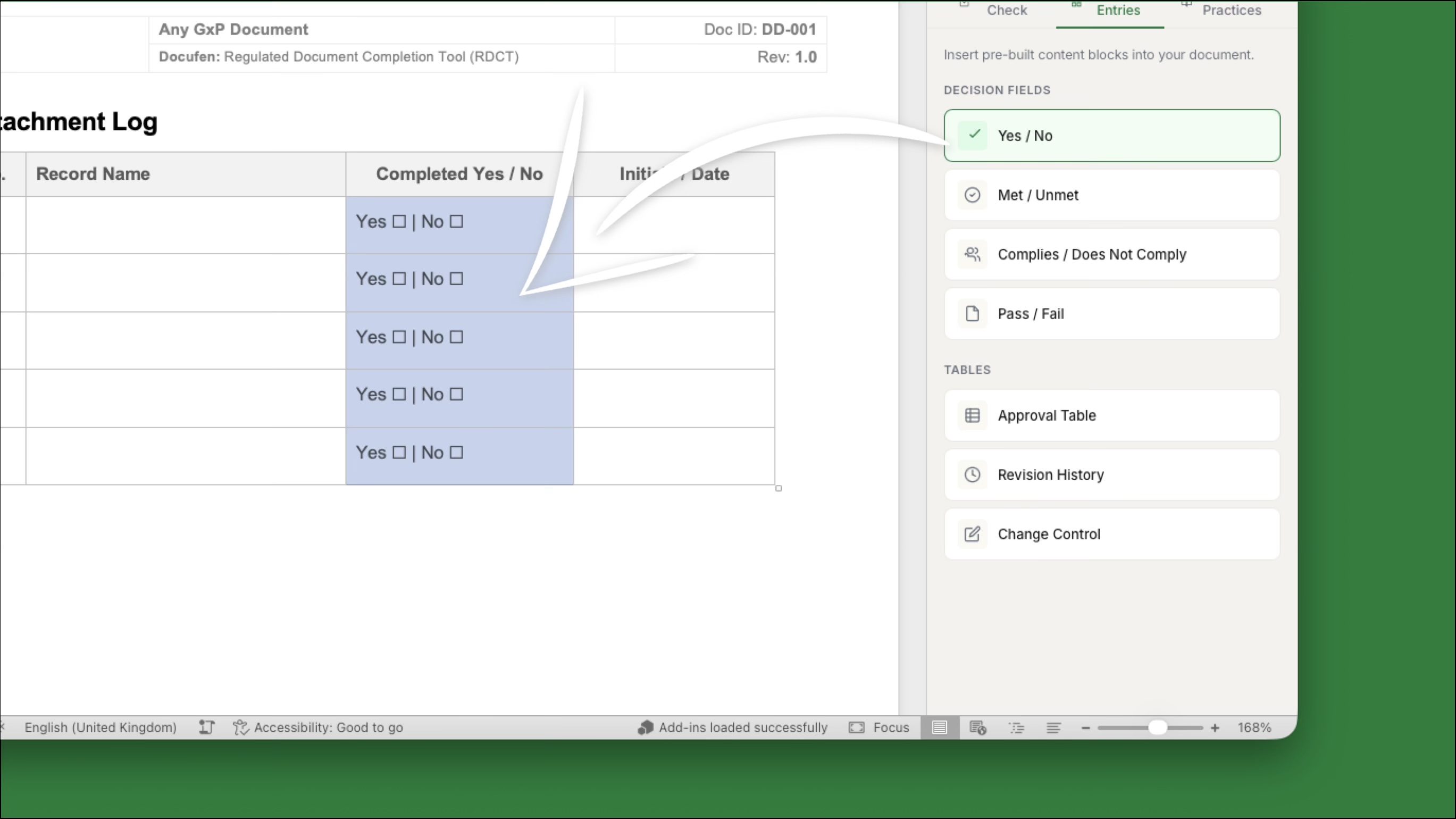The width and height of the screenshot is (1456, 819).
Task: Click the Add-ins loaded status icon
Action: [x=645, y=728]
